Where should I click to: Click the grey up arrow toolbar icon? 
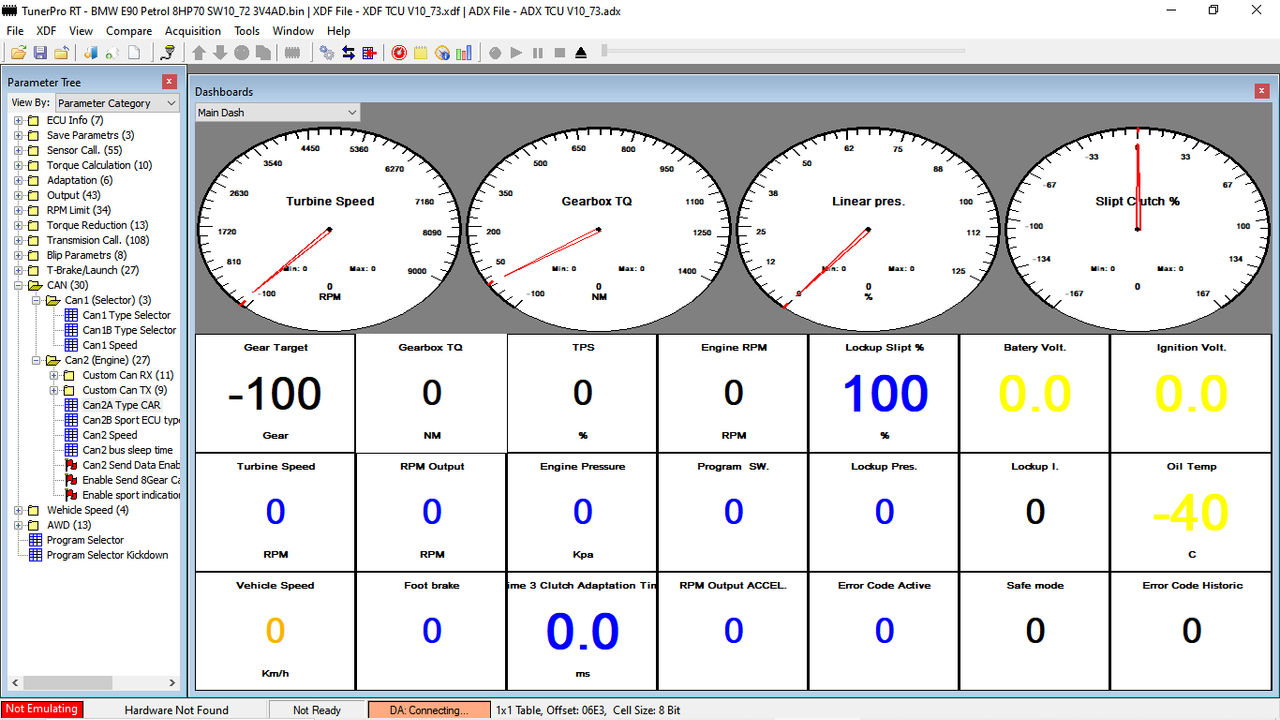[x=199, y=53]
